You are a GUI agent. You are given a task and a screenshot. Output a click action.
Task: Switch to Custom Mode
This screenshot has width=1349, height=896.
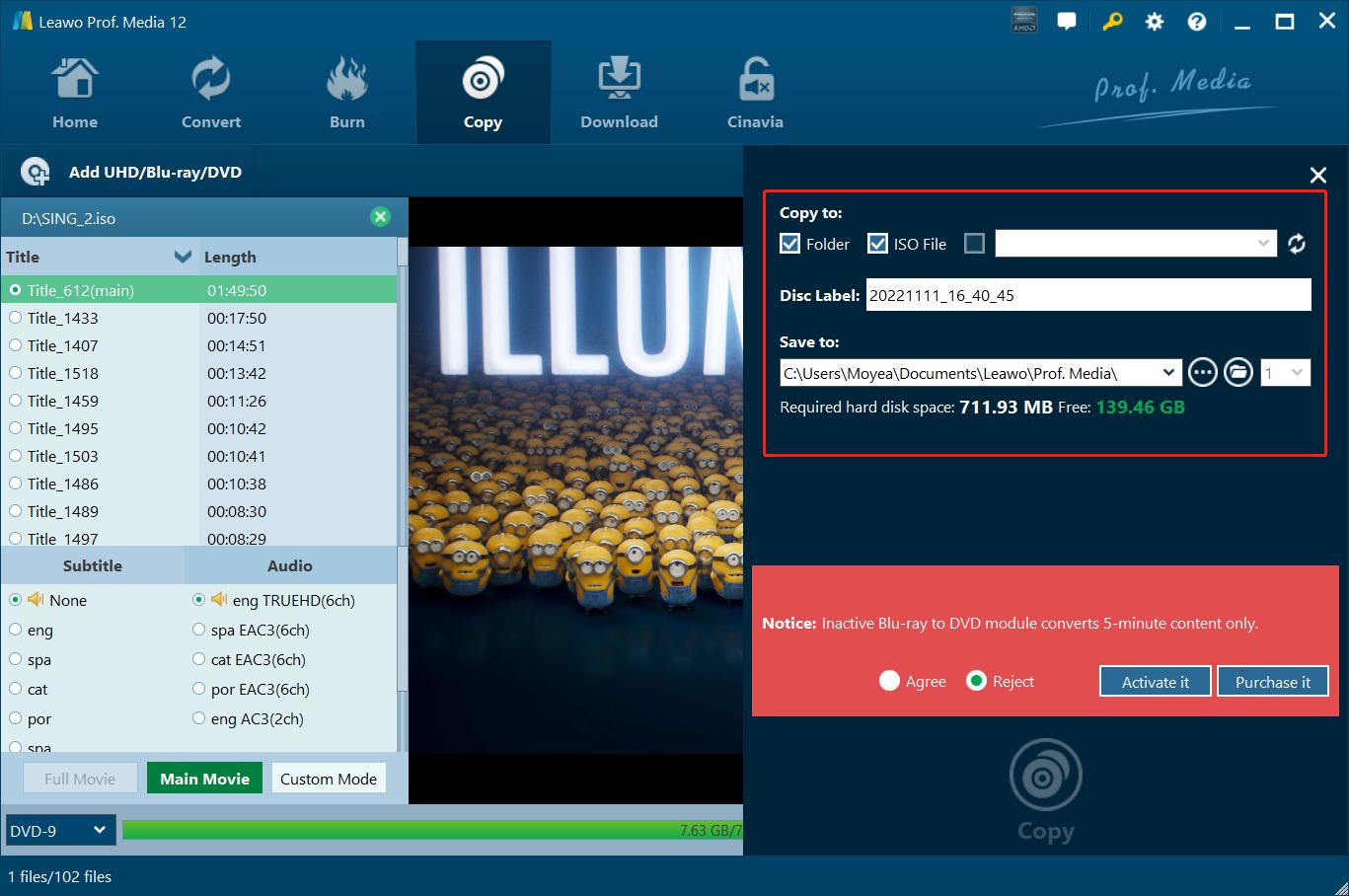pyautogui.click(x=329, y=779)
